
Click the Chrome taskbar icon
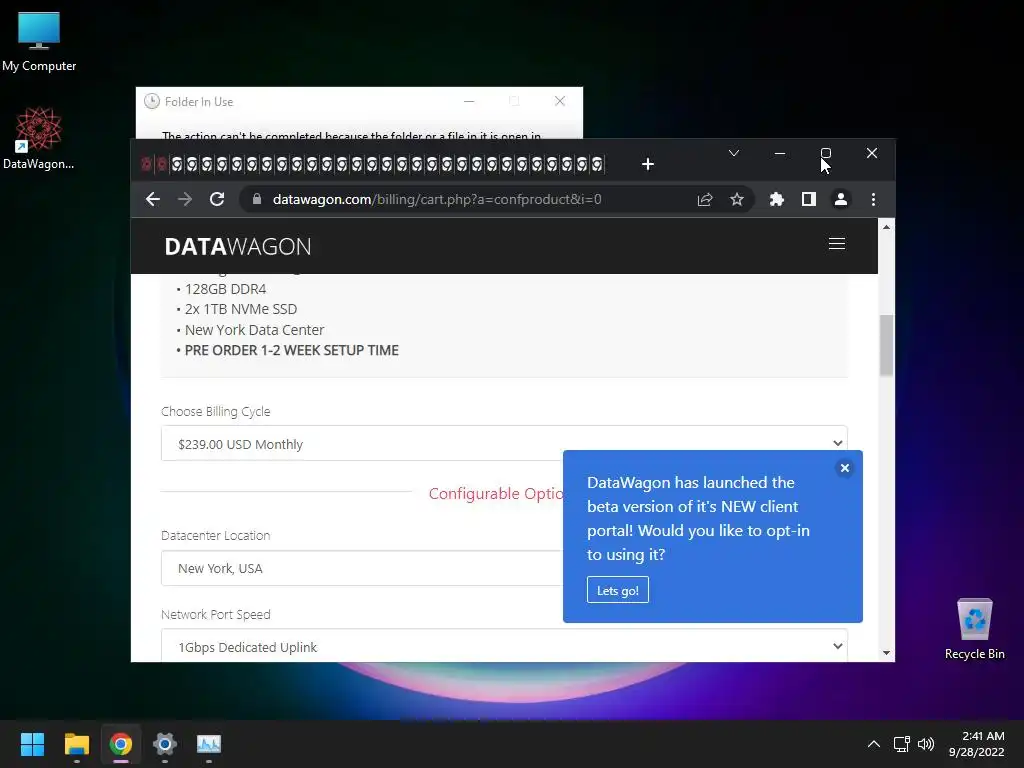coord(121,744)
